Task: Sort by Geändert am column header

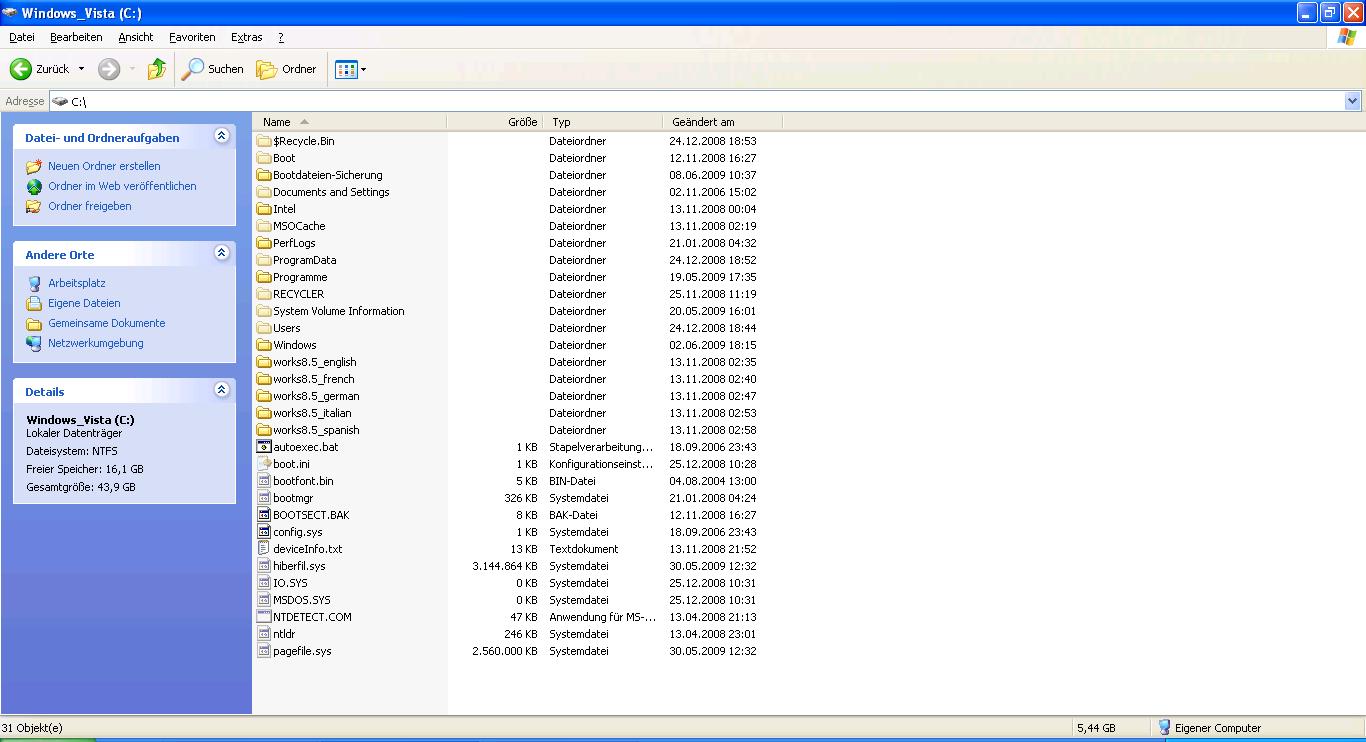Action: [722, 122]
